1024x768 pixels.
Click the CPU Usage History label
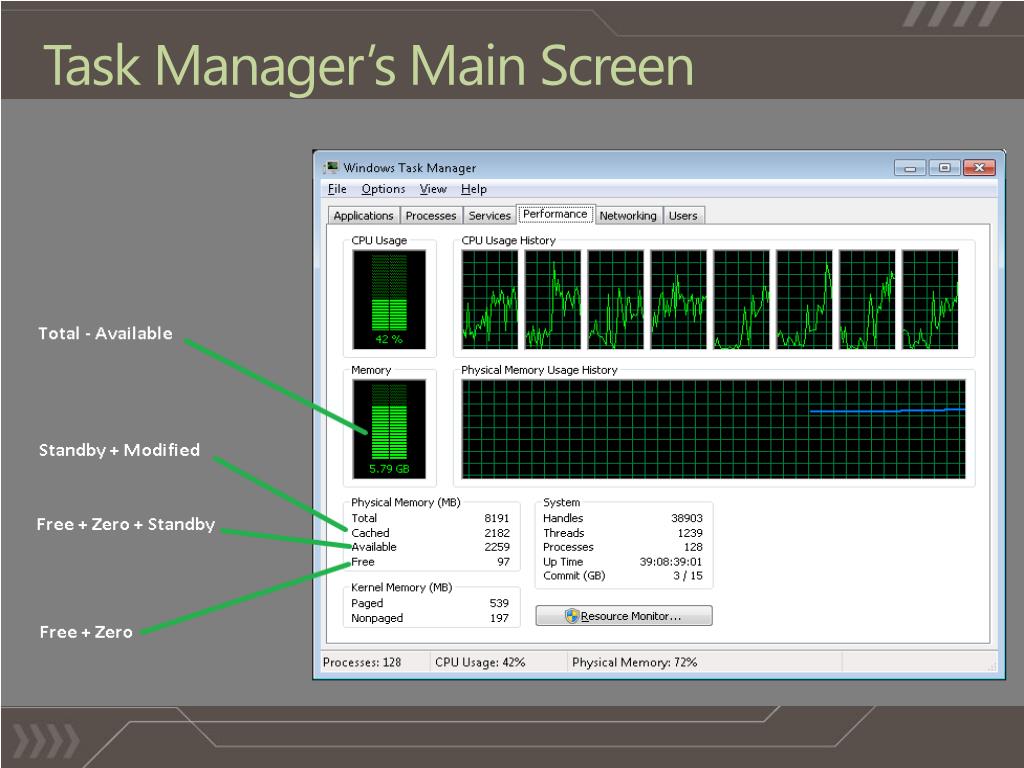pos(508,240)
